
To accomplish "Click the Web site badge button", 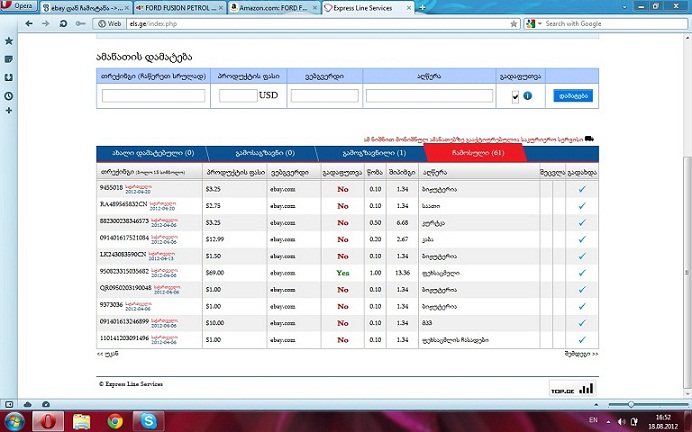I will tap(109, 24).
